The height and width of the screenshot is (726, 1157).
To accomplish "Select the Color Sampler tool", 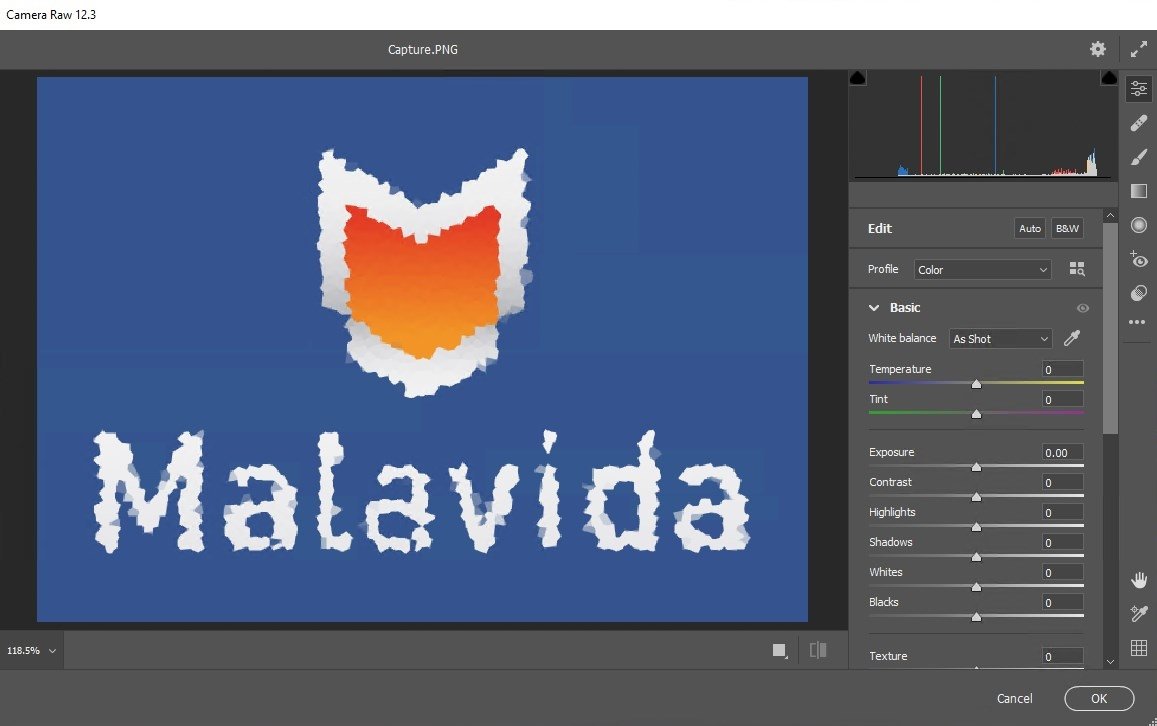I will click(x=1139, y=613).
